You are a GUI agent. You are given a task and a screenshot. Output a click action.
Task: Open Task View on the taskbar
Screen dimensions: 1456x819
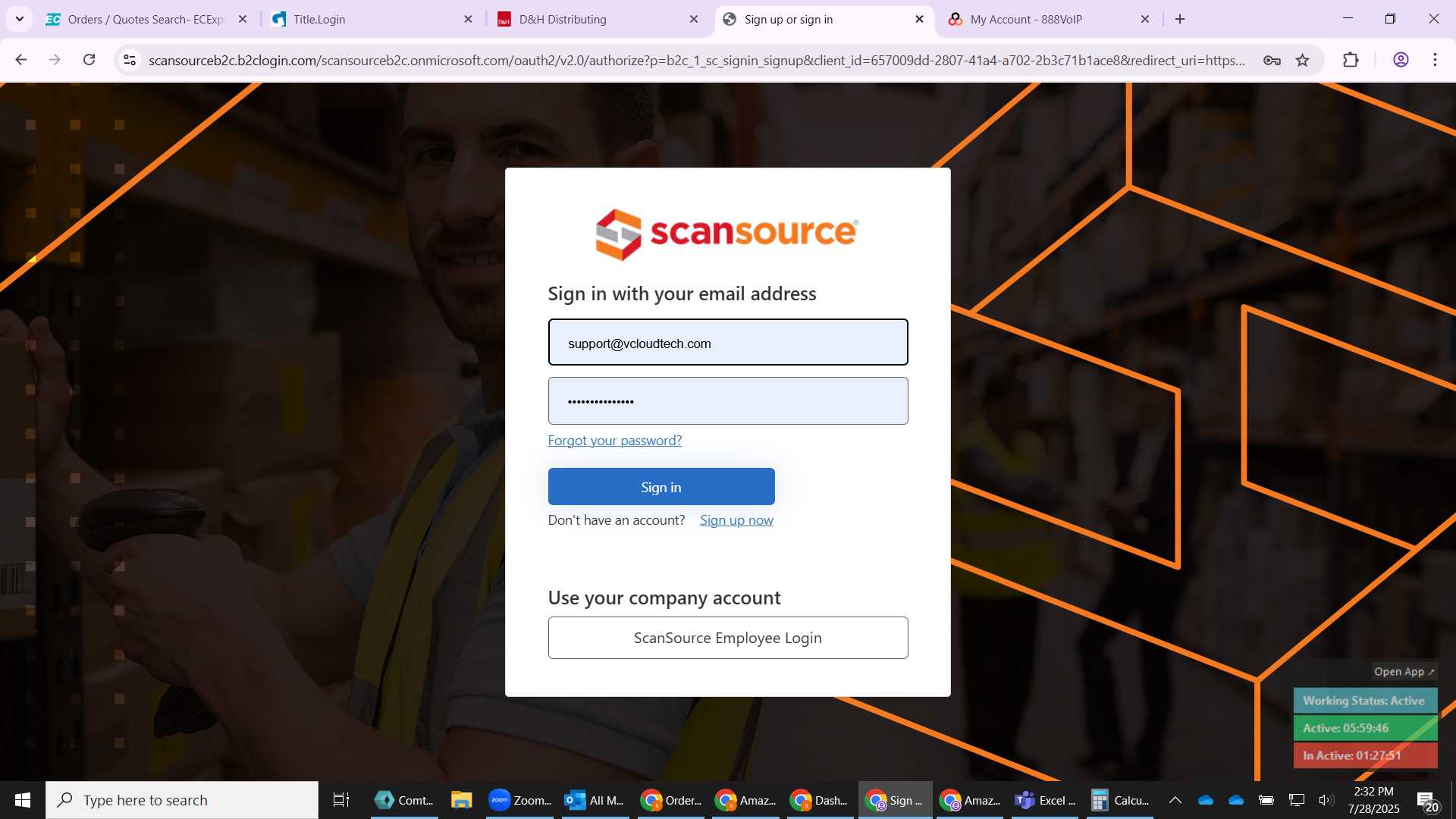[341, 800]
